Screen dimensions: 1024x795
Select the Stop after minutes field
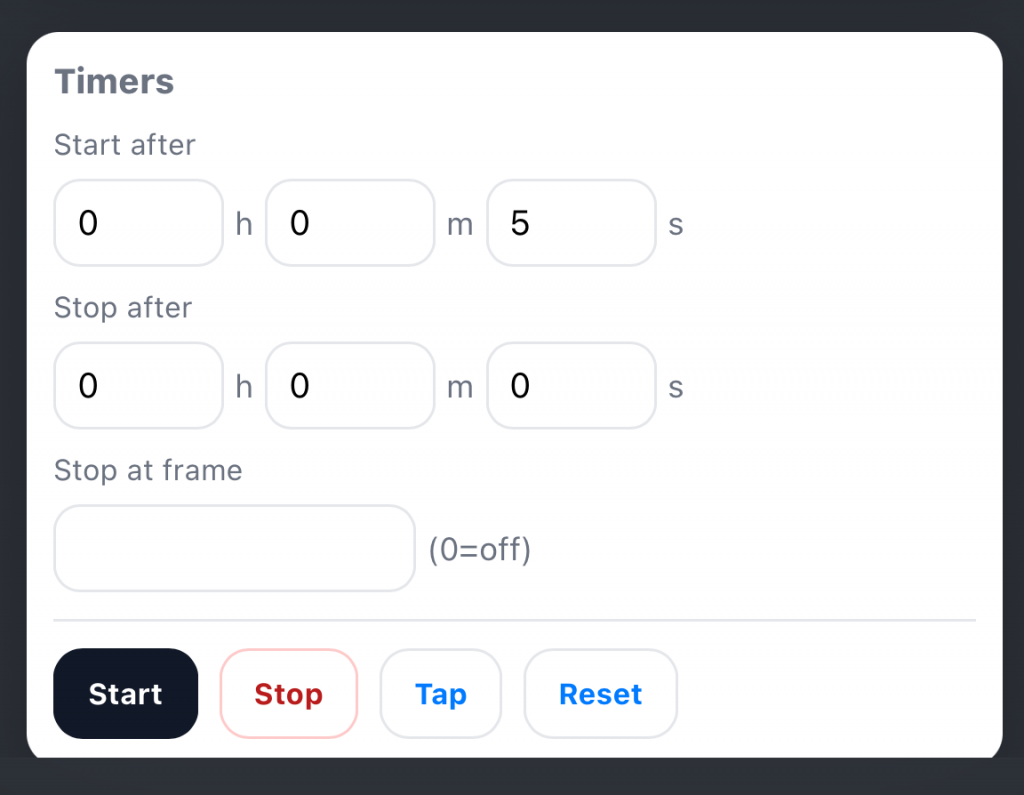[350, 386]
